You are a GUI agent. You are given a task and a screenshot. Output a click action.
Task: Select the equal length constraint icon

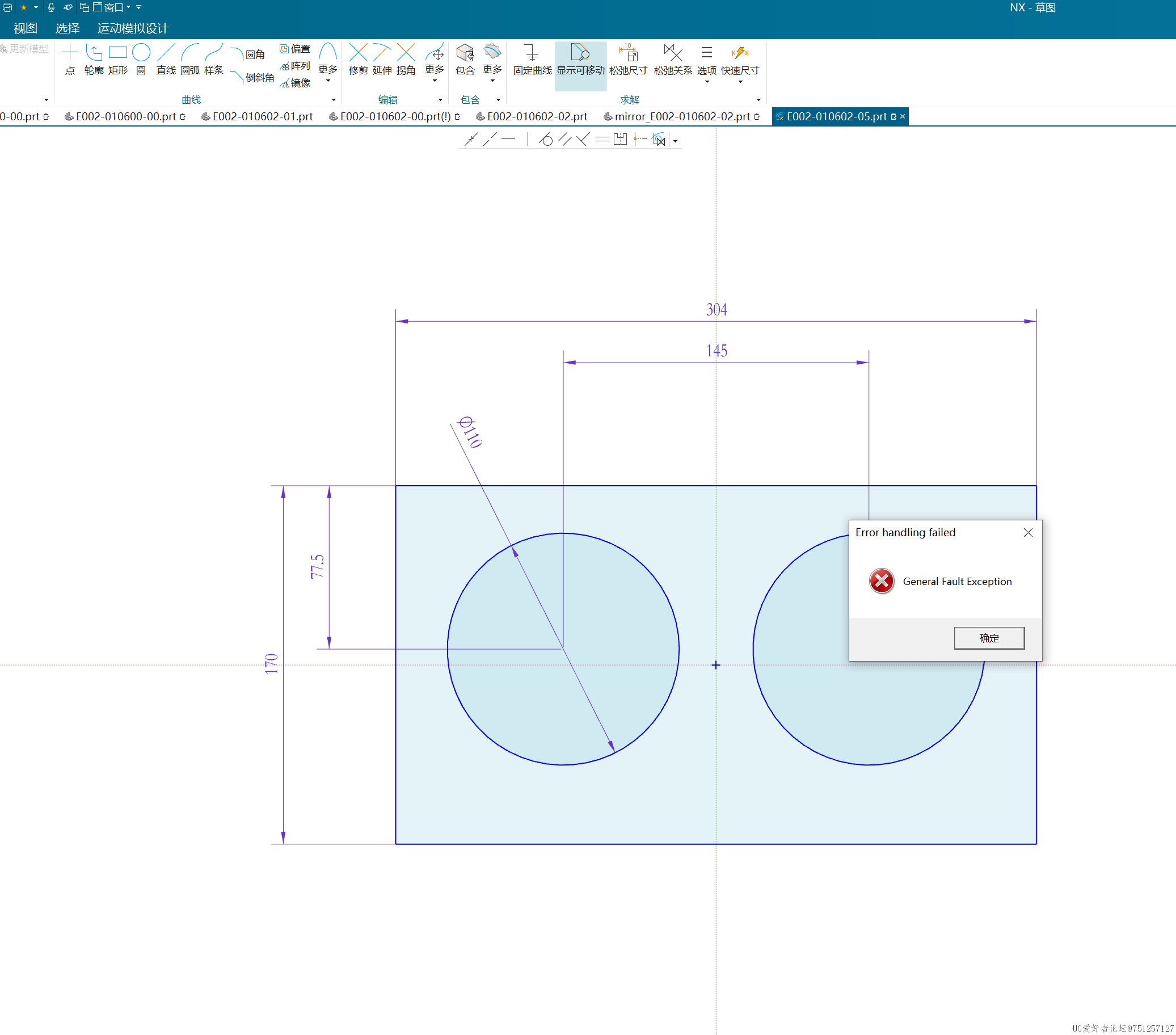pos(602,139)
